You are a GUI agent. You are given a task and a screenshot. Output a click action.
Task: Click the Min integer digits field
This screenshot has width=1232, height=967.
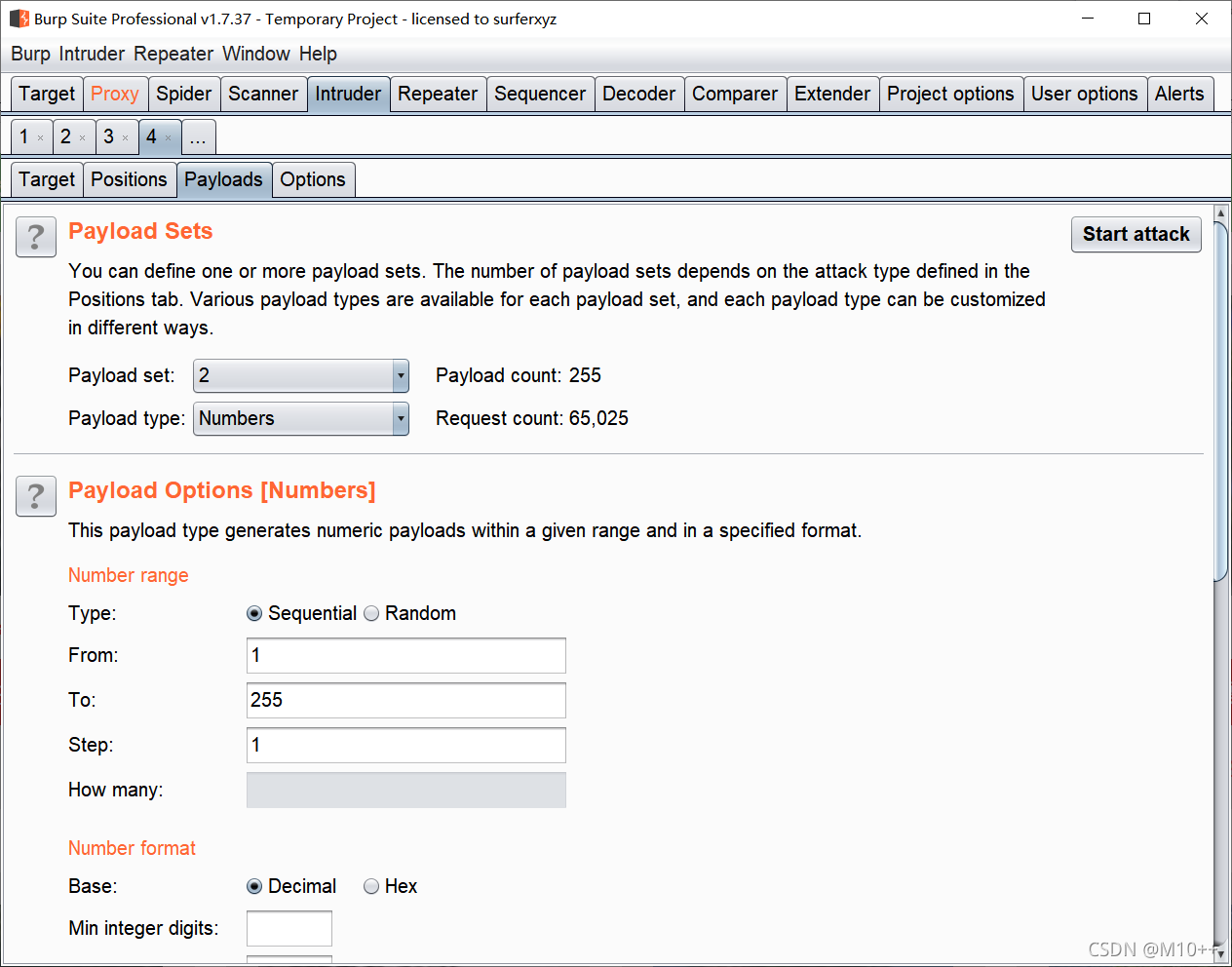pos(289,928)
